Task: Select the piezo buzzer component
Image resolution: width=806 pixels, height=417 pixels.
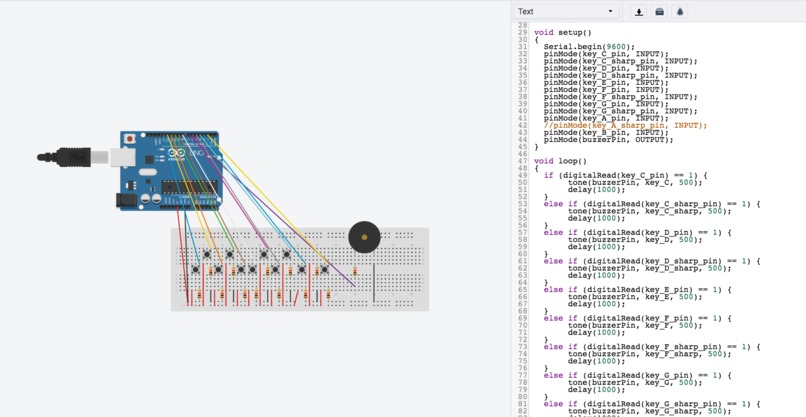Action: (364, 237)
